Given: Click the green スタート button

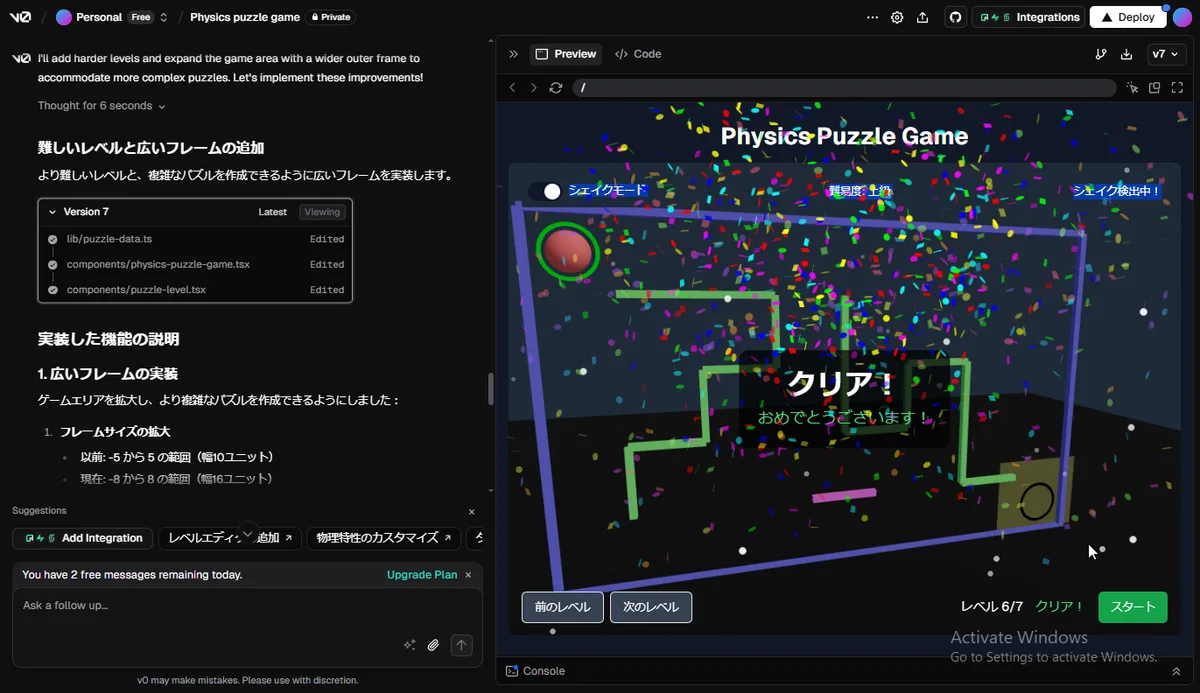Looking at the screenshot, I should pyautogui.click(x=1132, y=607).
